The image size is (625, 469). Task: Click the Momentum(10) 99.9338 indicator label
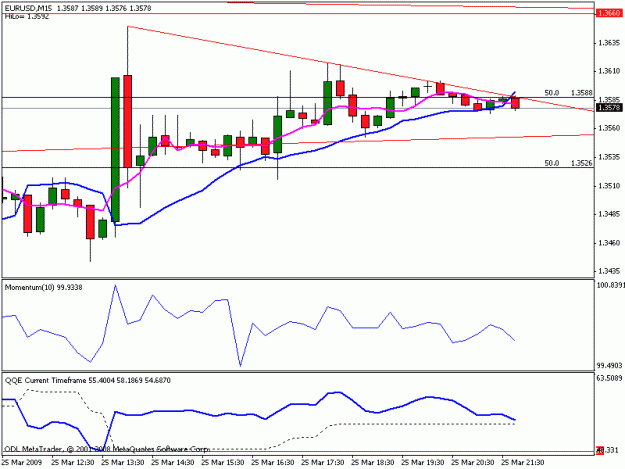click(x=43, y=287)
